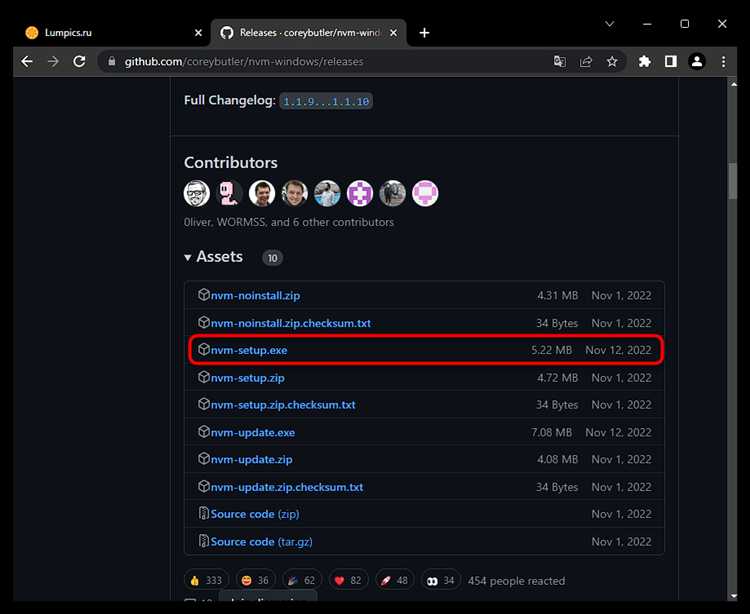The image size is (750, 614).
Task: Toggle the browser side panel icon
Action: tap(671, 61)
